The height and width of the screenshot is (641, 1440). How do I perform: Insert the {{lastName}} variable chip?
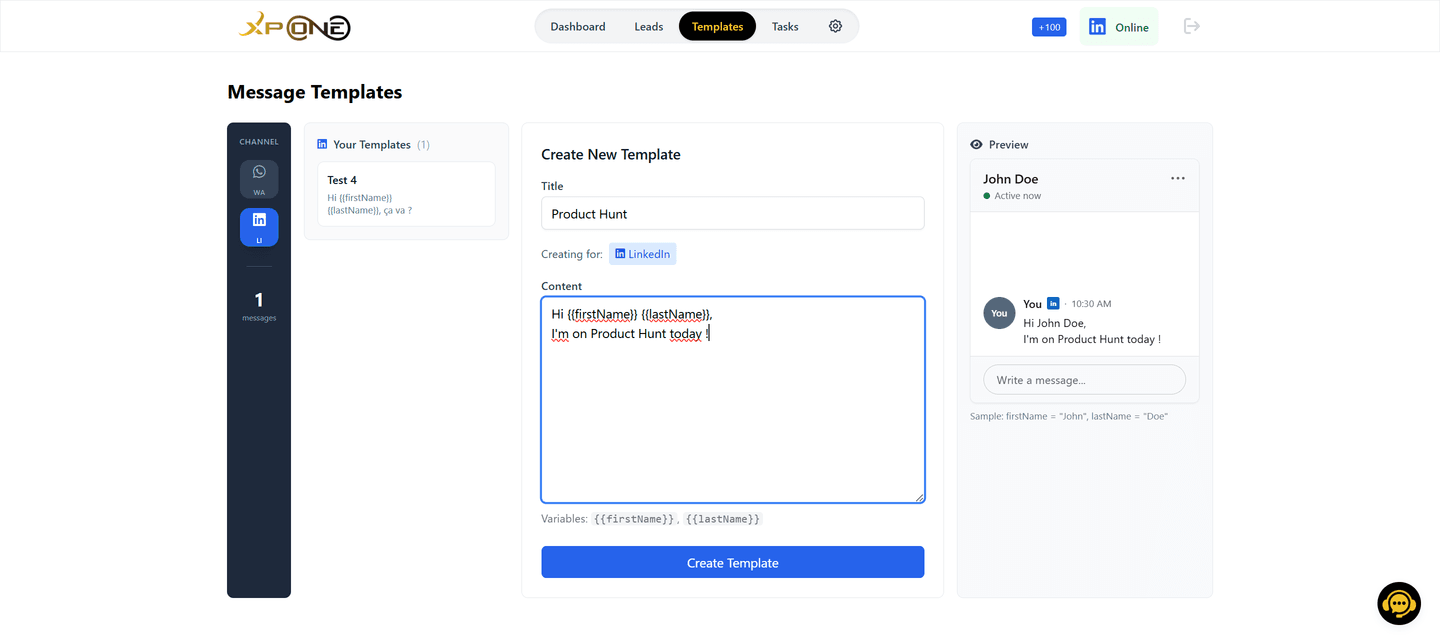pyautogui.click(x=723, y=519)
